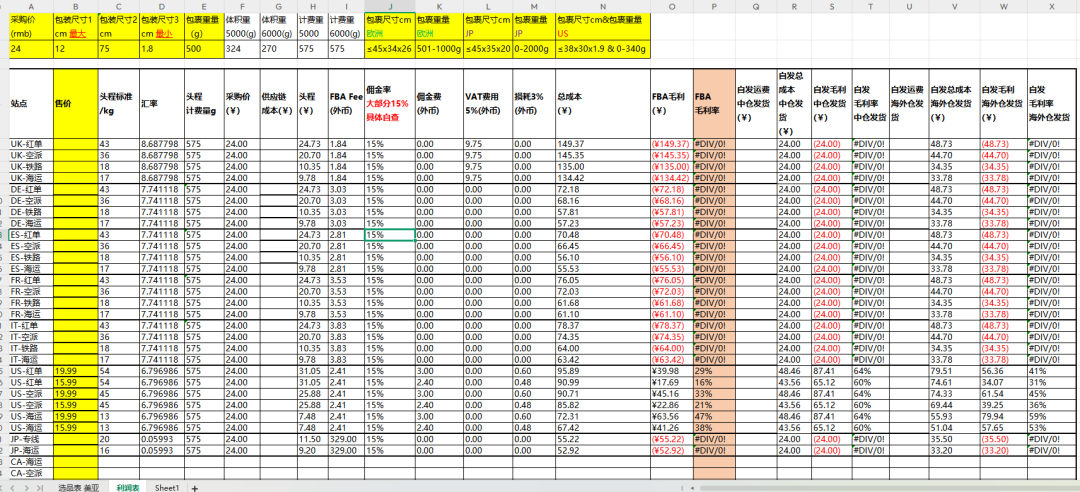
Task: Click the exchange rate 0.05993 in JP-专线 row
Action: tap(162, 439)
